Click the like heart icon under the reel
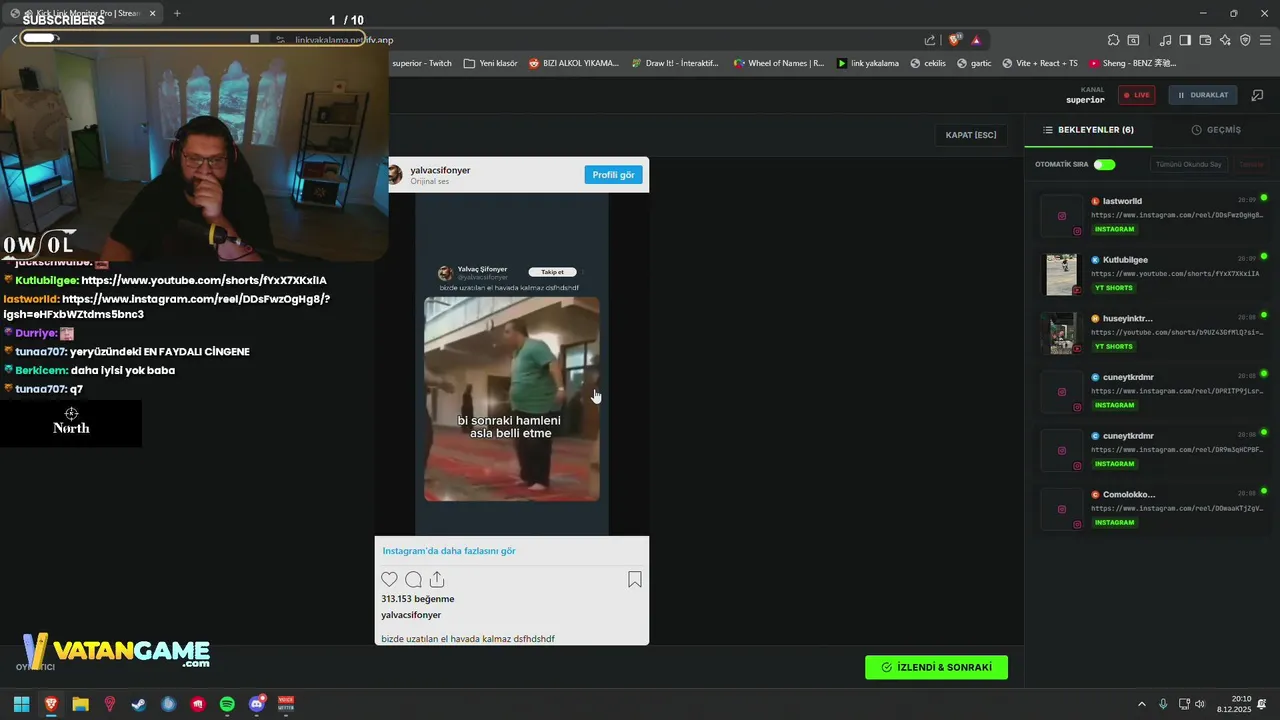This screenshot has height=720, width=1280. coord(389,579)
